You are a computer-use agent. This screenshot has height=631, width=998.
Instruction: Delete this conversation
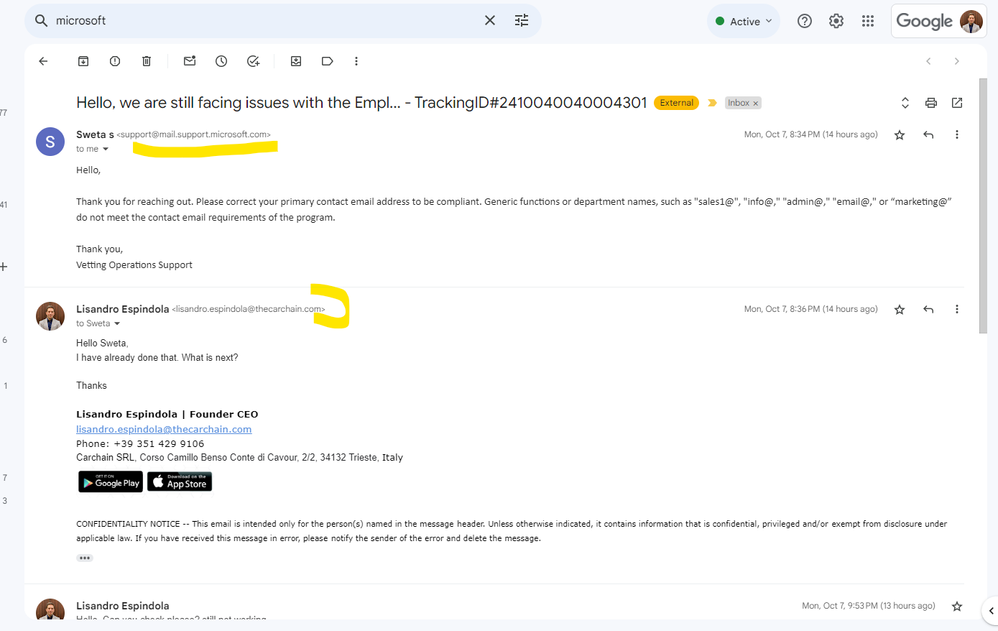point(146,61)
